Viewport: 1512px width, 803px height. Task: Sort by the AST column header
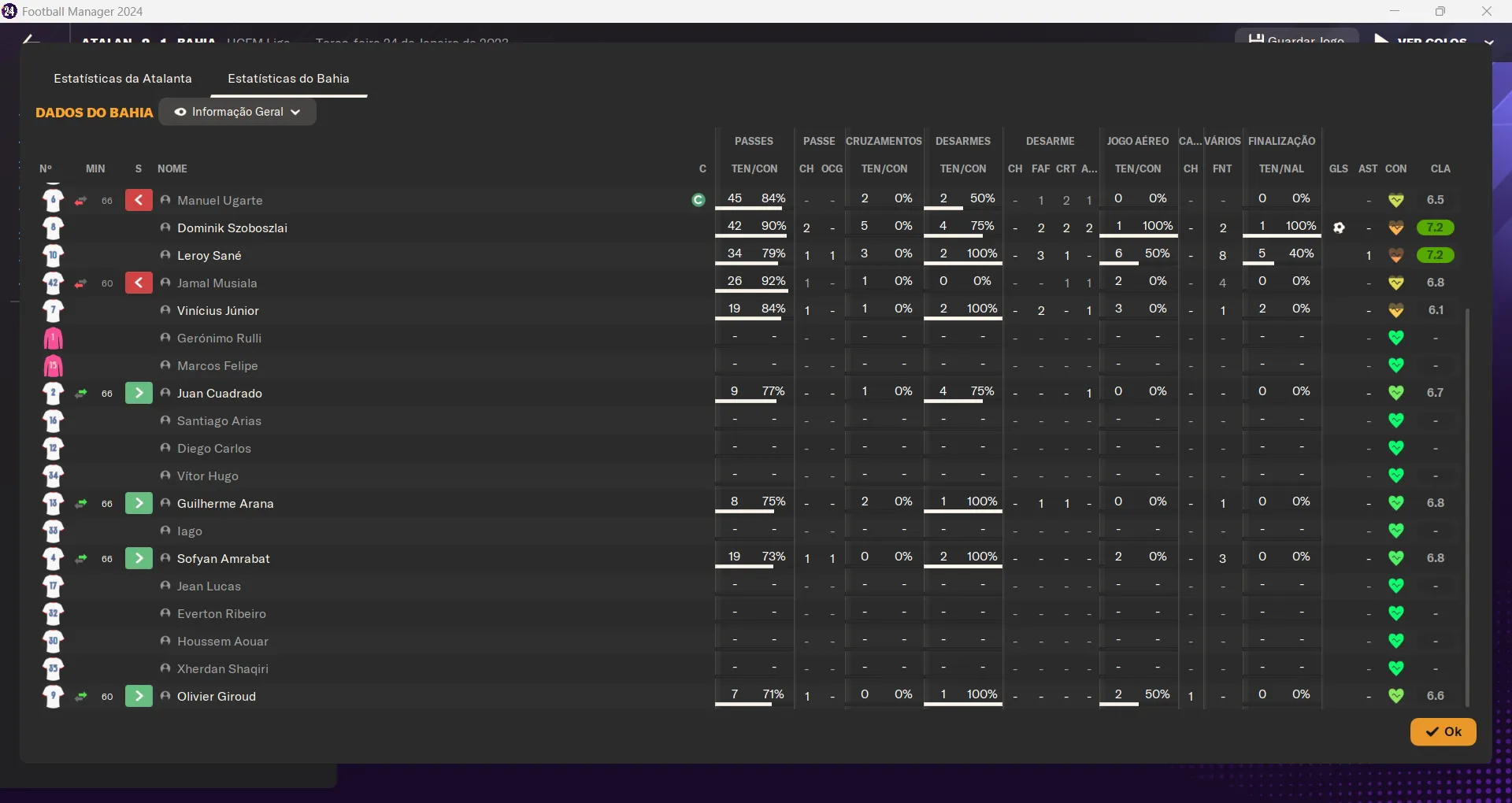(1368, 168)
